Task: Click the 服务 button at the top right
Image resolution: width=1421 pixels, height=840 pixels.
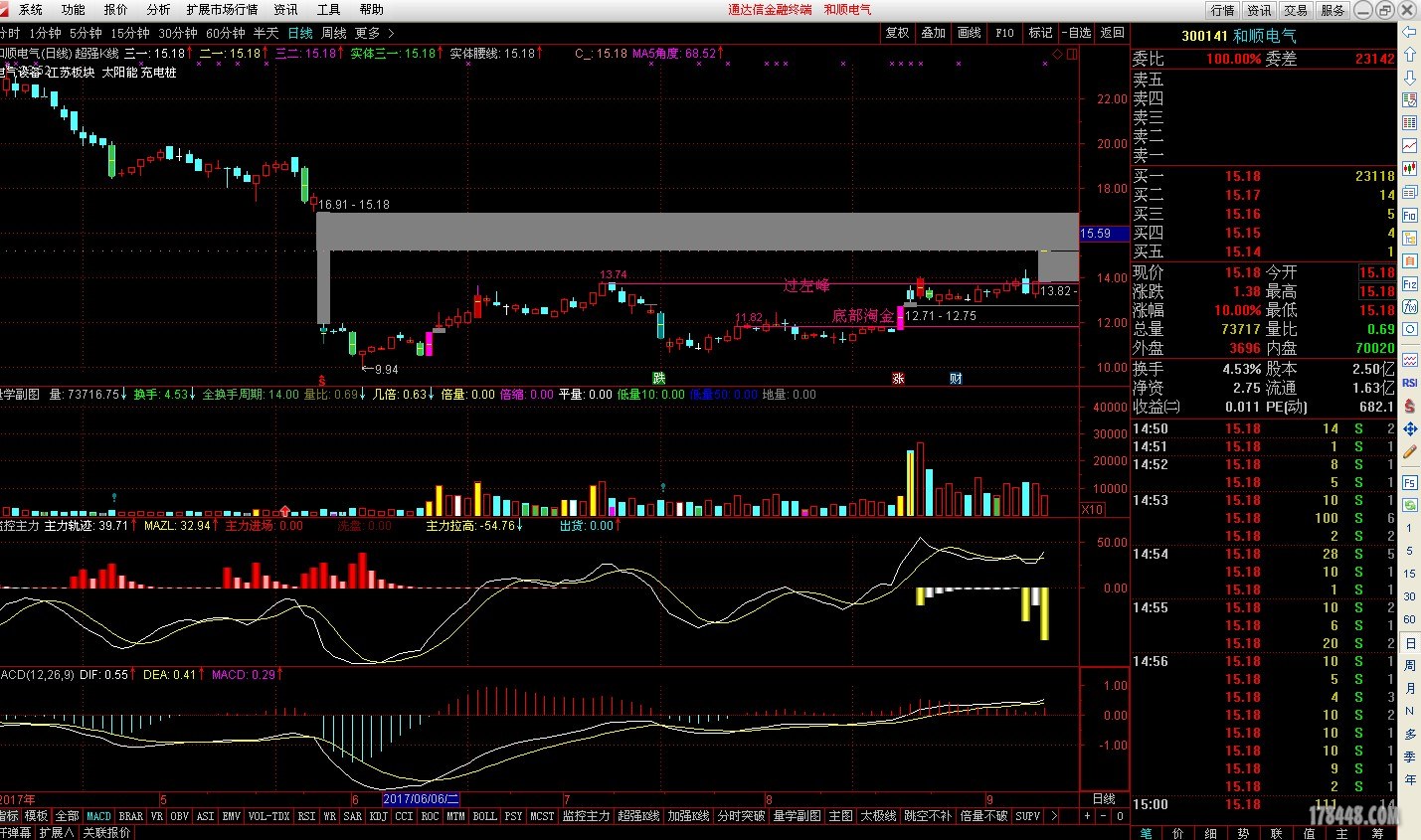Action: tap(1332, 10)
